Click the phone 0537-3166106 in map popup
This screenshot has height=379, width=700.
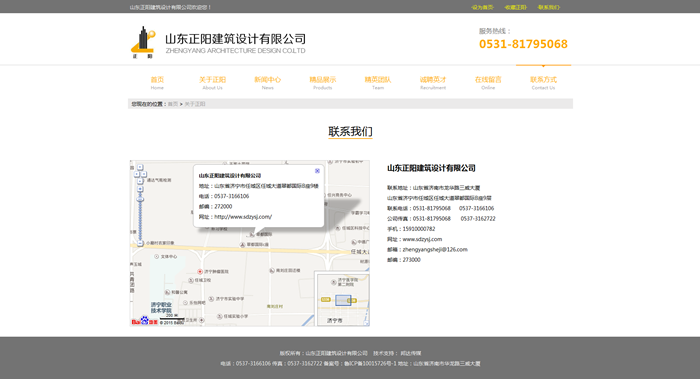coord(232,196)
